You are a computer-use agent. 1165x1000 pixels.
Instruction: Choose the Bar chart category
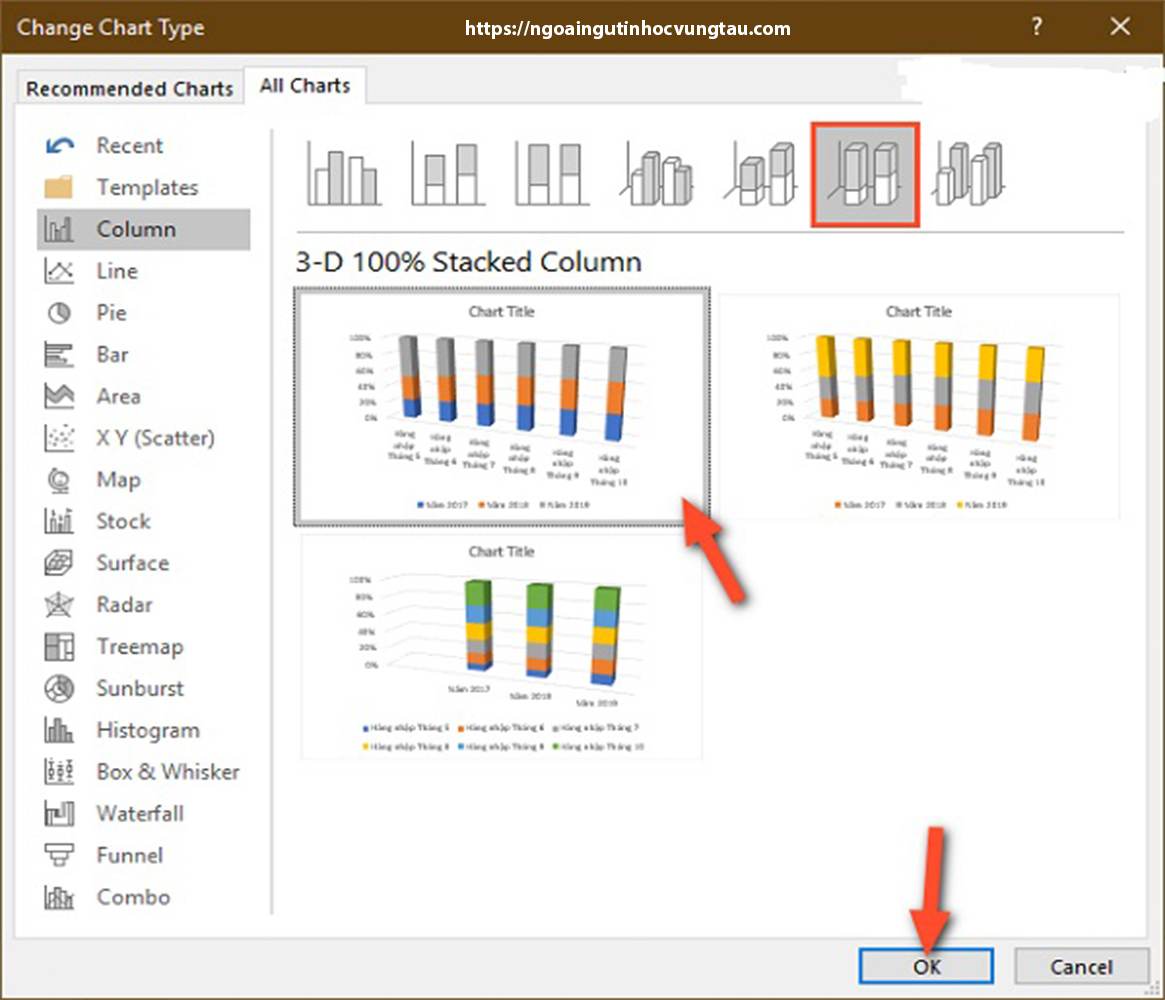[113, 354]
